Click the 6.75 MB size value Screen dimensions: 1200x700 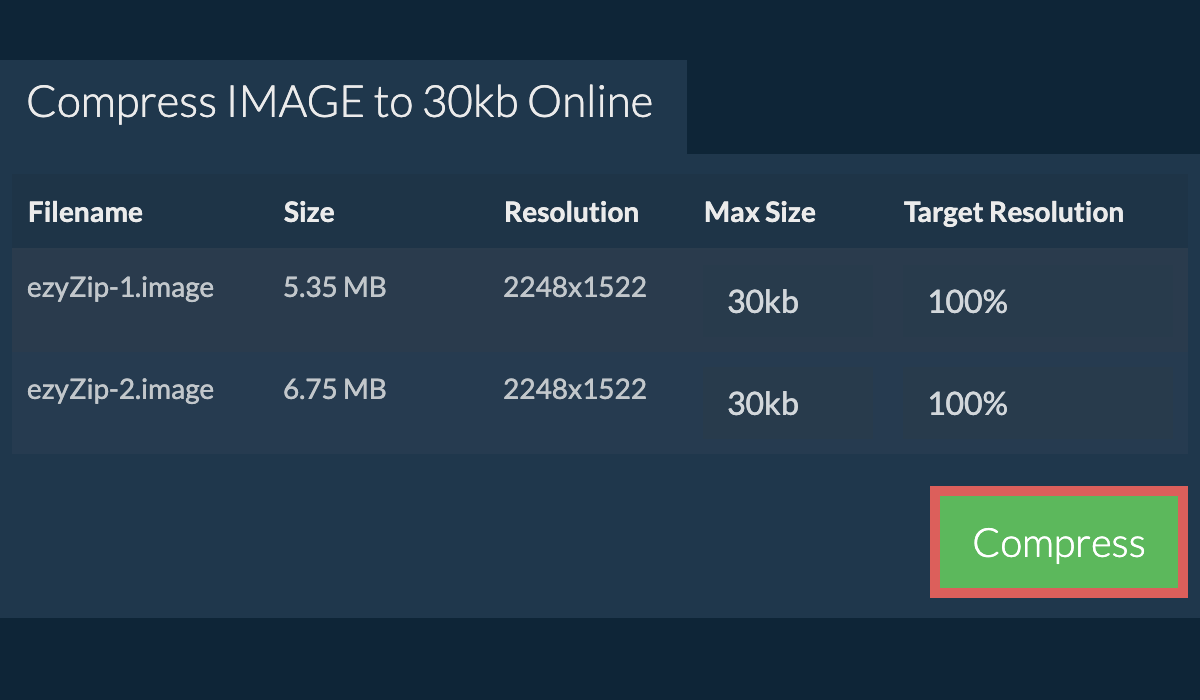coord(335,389)
